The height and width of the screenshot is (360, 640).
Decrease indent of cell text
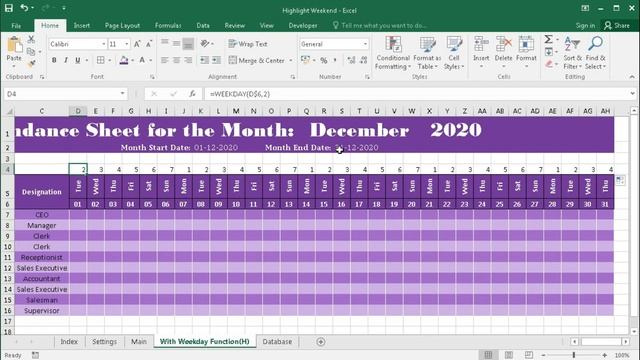point(204,60)
